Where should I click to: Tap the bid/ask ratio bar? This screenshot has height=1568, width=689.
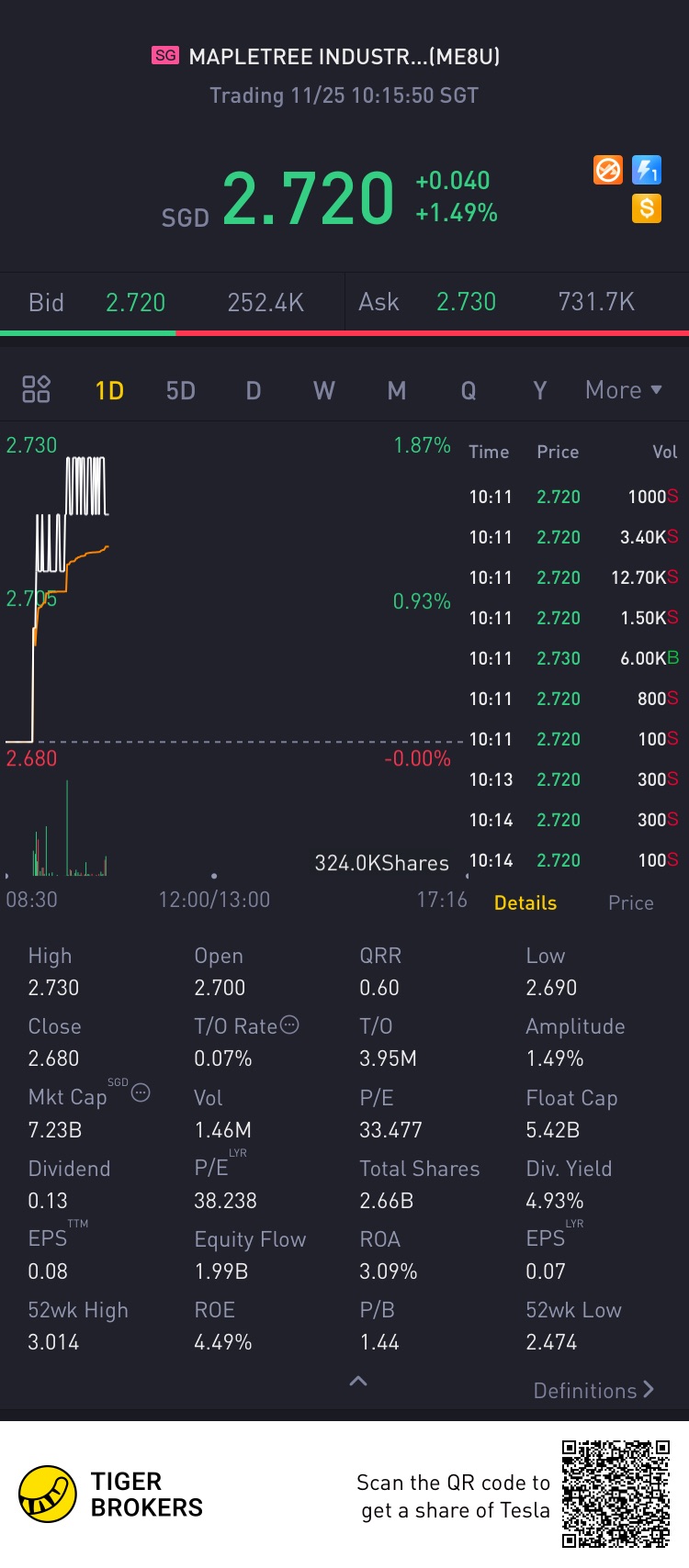344,333
